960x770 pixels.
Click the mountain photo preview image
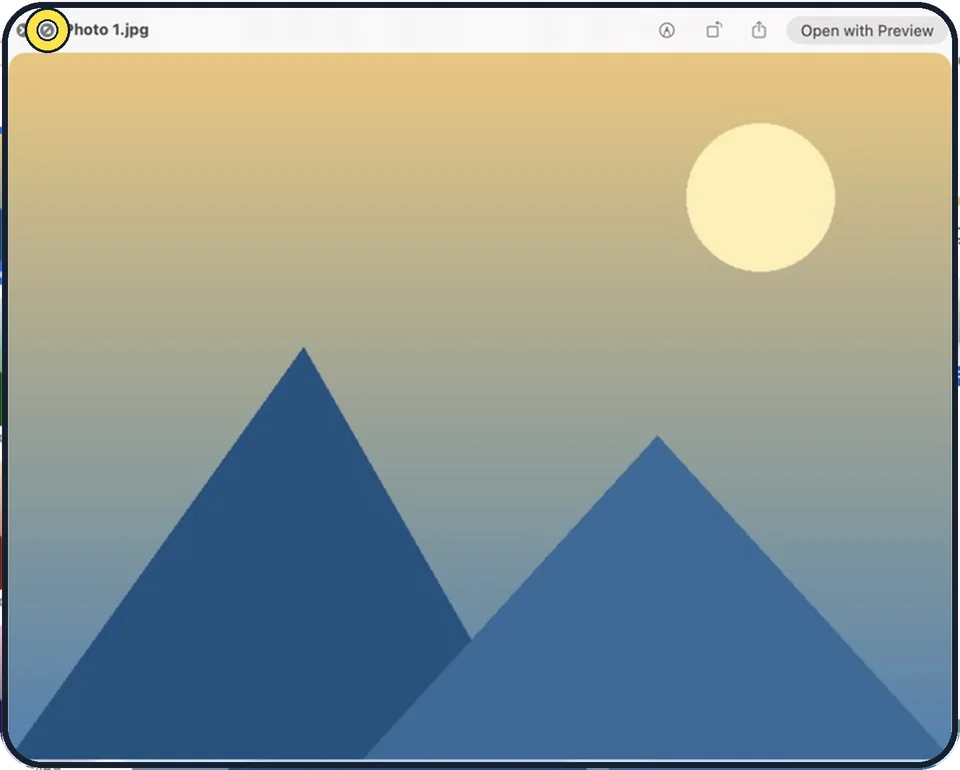coord(480,406)
